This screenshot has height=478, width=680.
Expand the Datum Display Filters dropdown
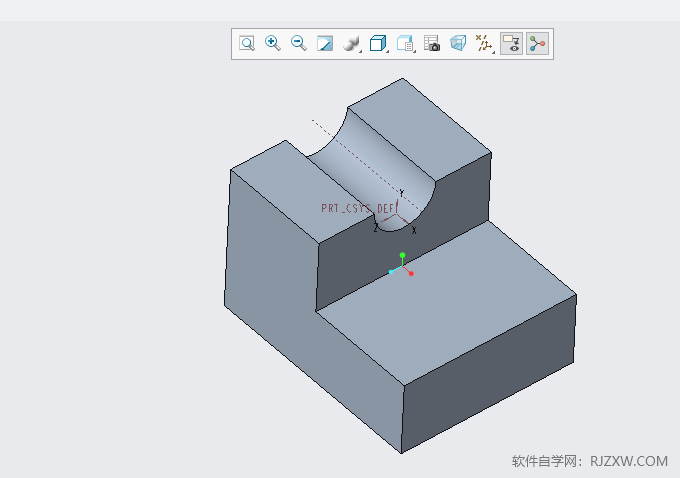485,43
